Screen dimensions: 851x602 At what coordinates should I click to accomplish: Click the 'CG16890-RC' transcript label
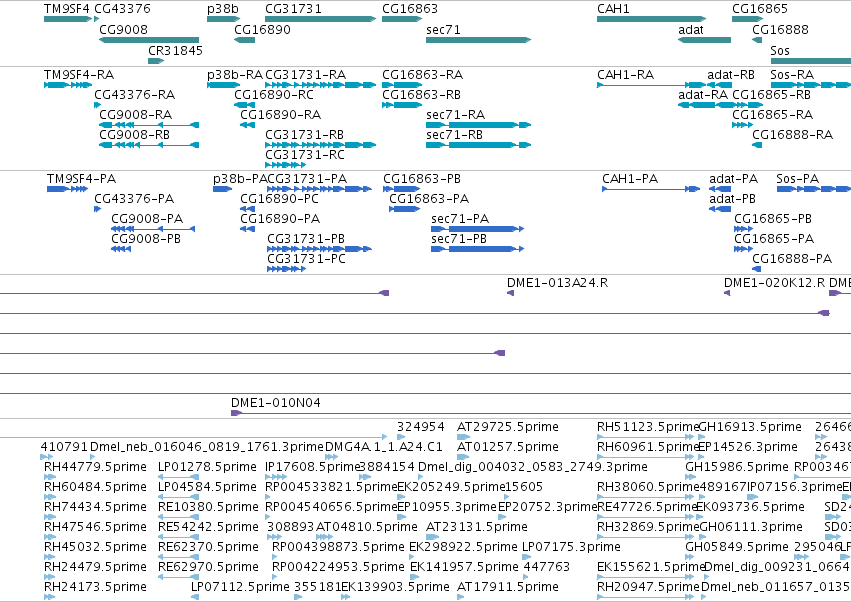pyautogui.click(x=274, y=94)
